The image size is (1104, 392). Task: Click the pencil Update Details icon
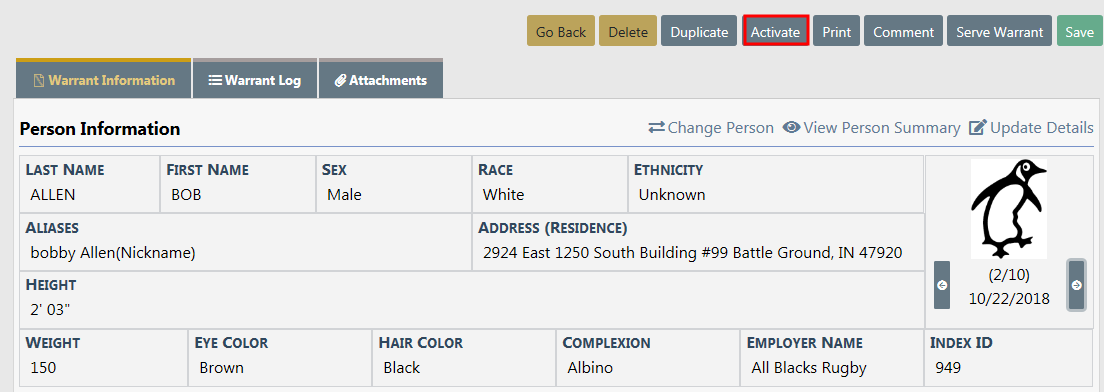point(978,127)
